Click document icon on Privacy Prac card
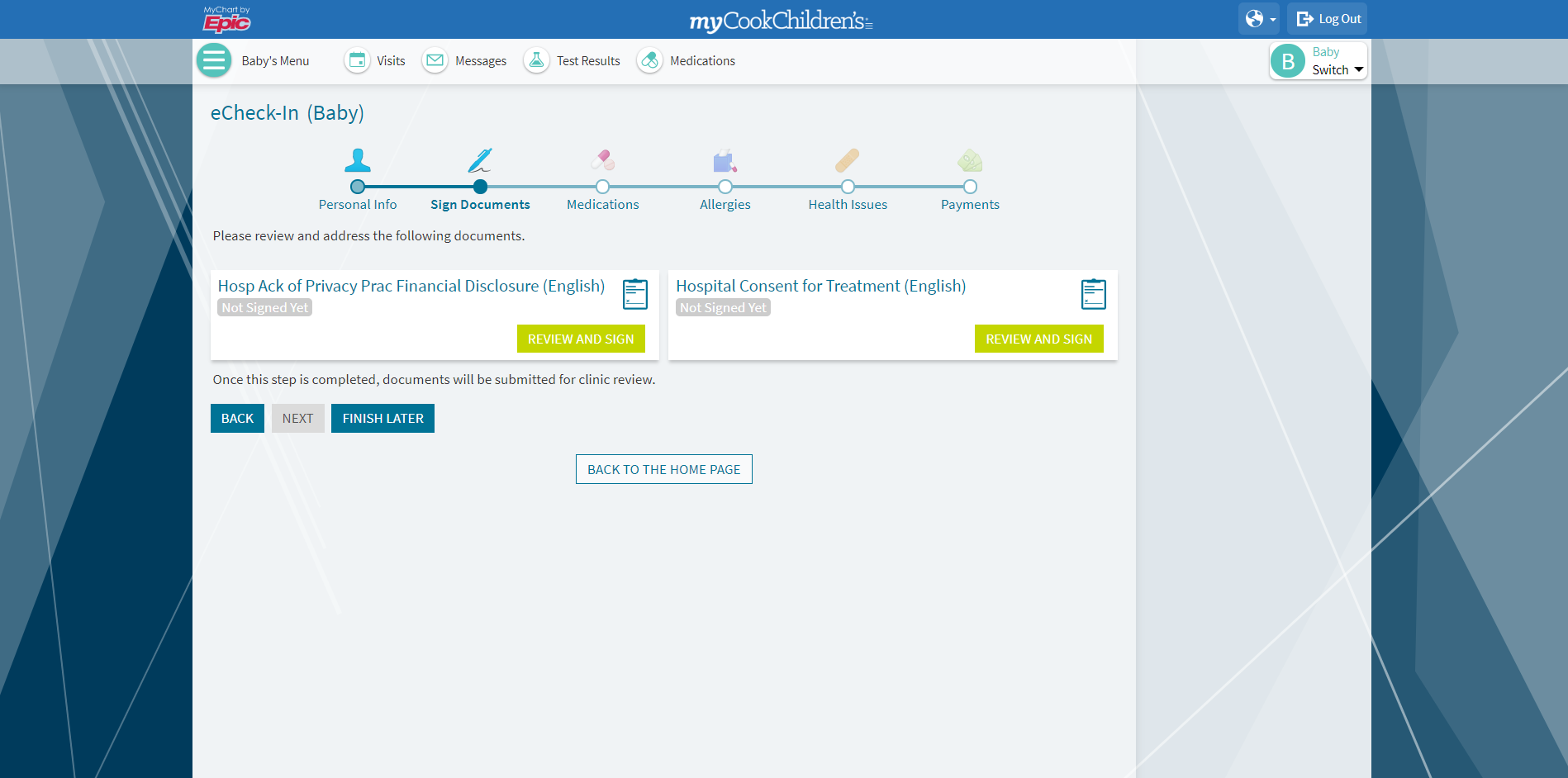This screenshot has height=778, width=1568. (634, 294)
